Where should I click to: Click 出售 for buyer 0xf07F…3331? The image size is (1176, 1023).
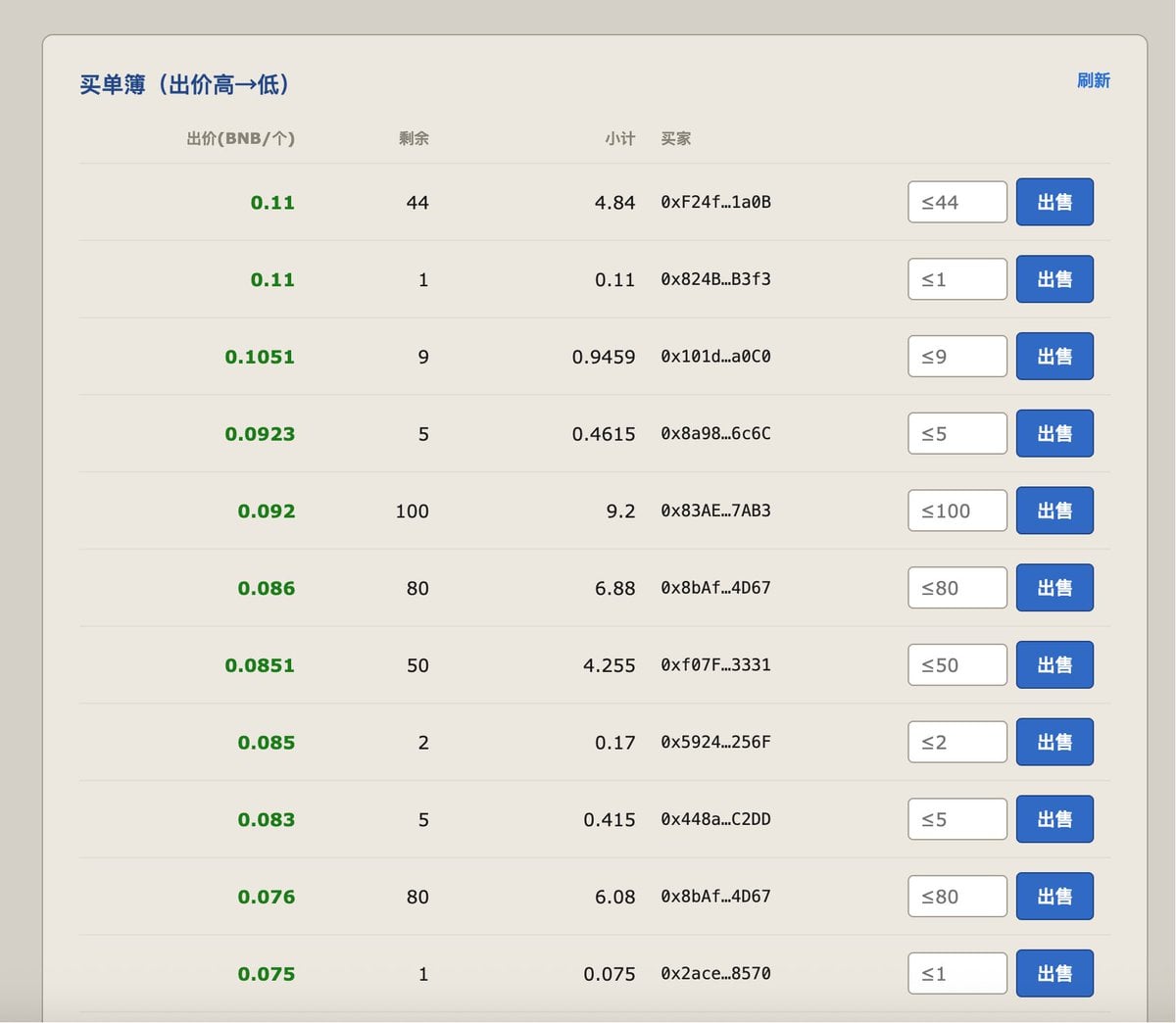point(1054,665)
